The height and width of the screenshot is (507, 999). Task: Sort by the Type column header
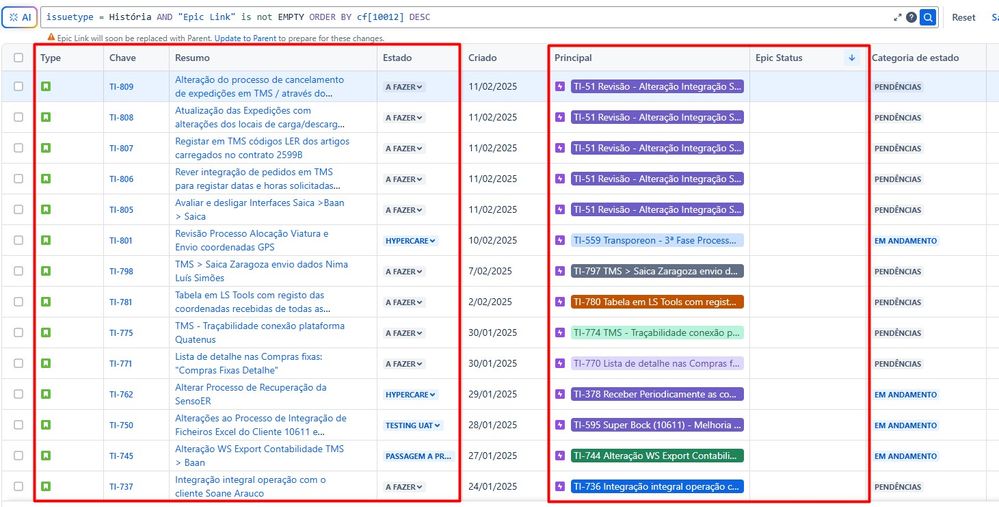(50, 57)
